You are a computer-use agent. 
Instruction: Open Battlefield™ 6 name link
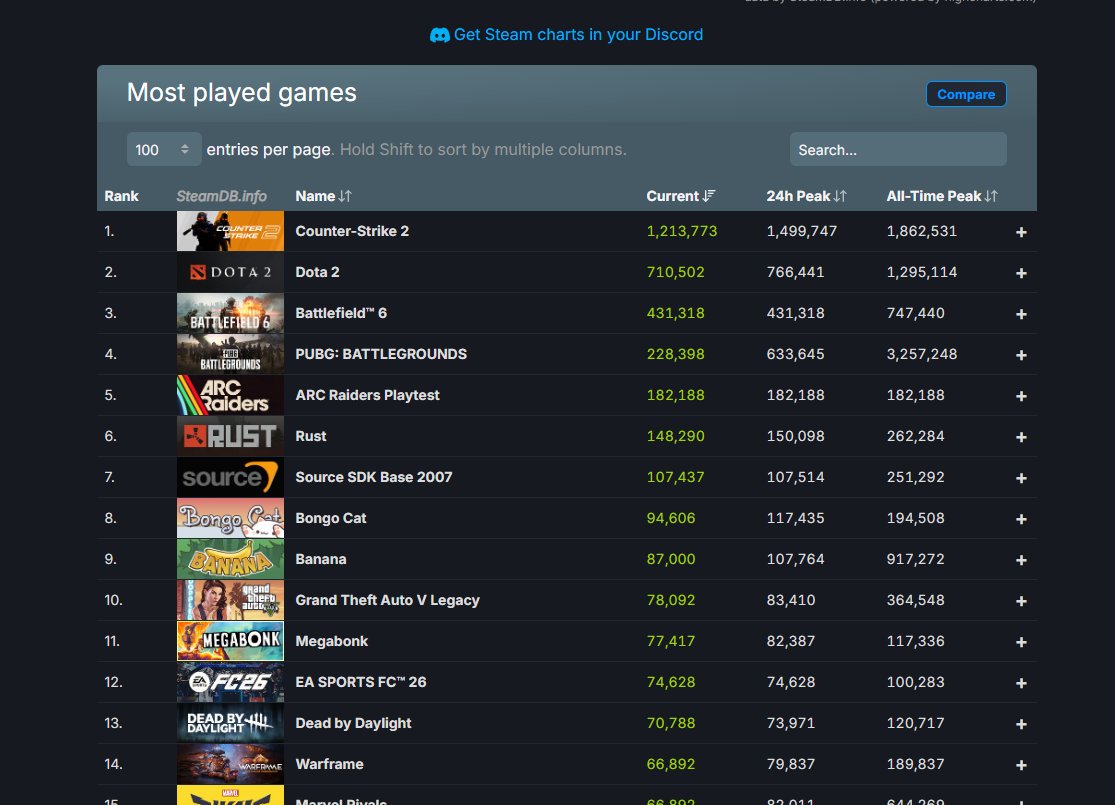point(341,313)
